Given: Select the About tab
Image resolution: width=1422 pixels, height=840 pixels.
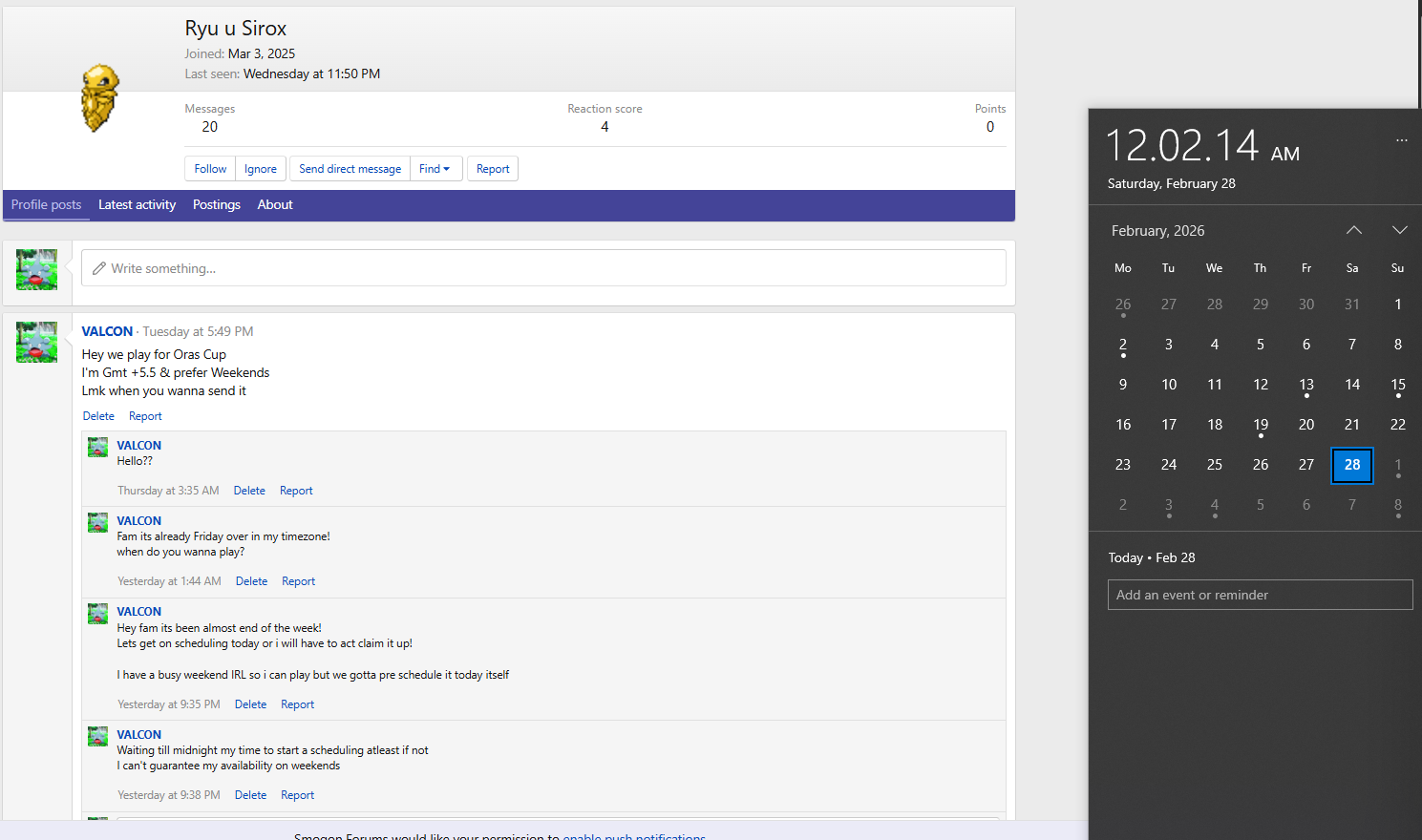Looking at the screenshot, I should point(275,205).
